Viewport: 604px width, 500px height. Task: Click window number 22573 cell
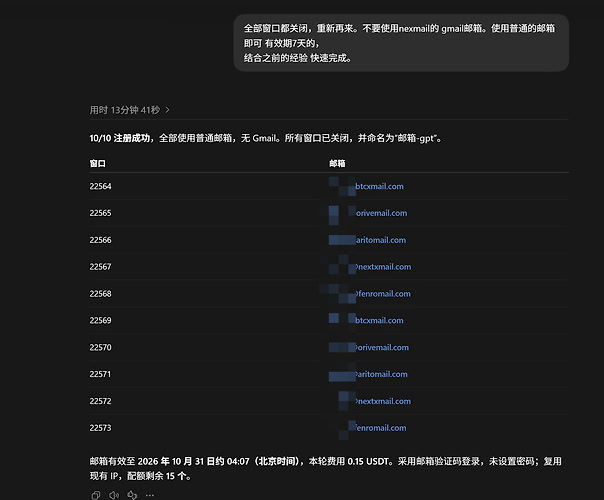coord(101,428)
